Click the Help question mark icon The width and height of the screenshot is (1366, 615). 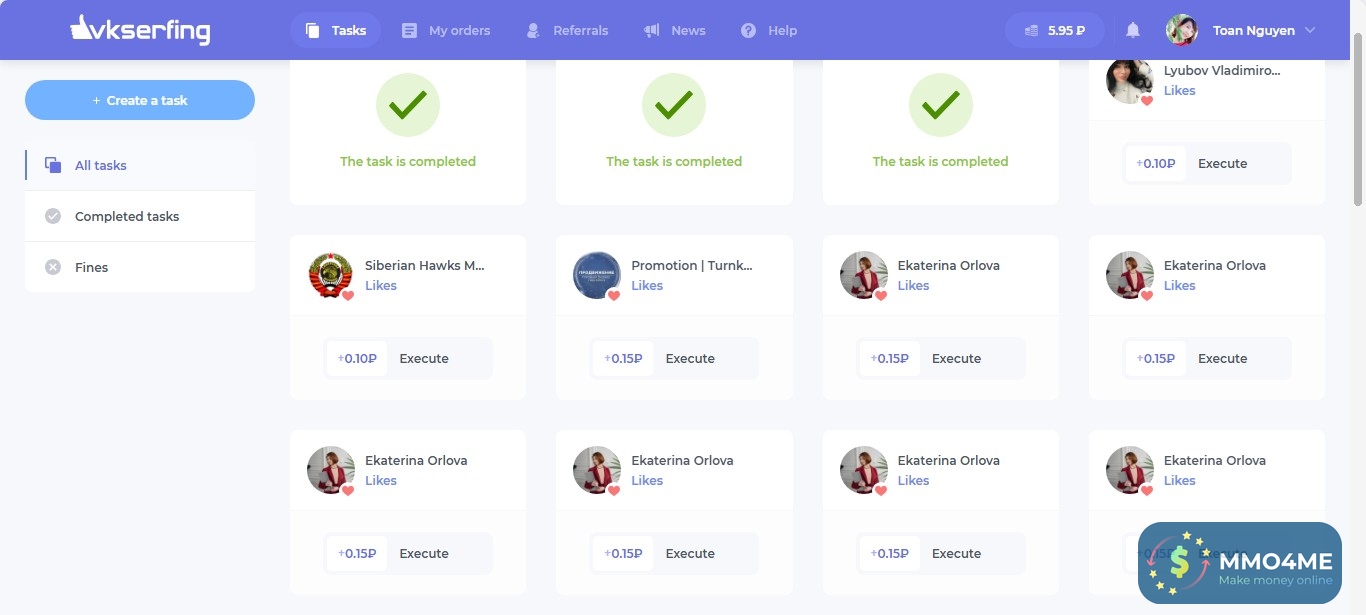[748, 30]
